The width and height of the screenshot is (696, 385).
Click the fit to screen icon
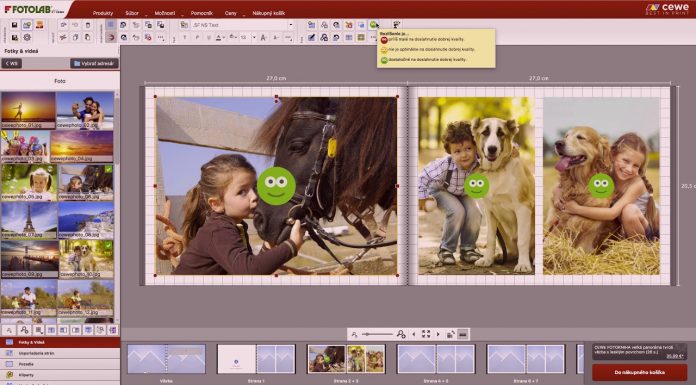tap(426, 334)
